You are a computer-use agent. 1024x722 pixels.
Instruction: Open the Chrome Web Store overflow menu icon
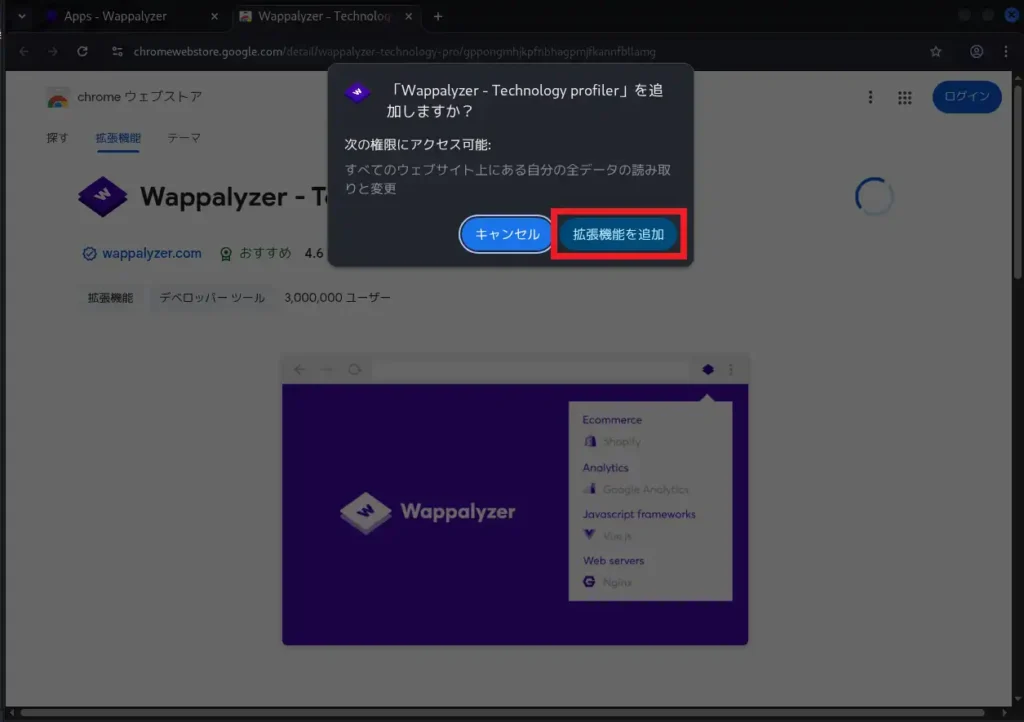[x=870, y=97]
